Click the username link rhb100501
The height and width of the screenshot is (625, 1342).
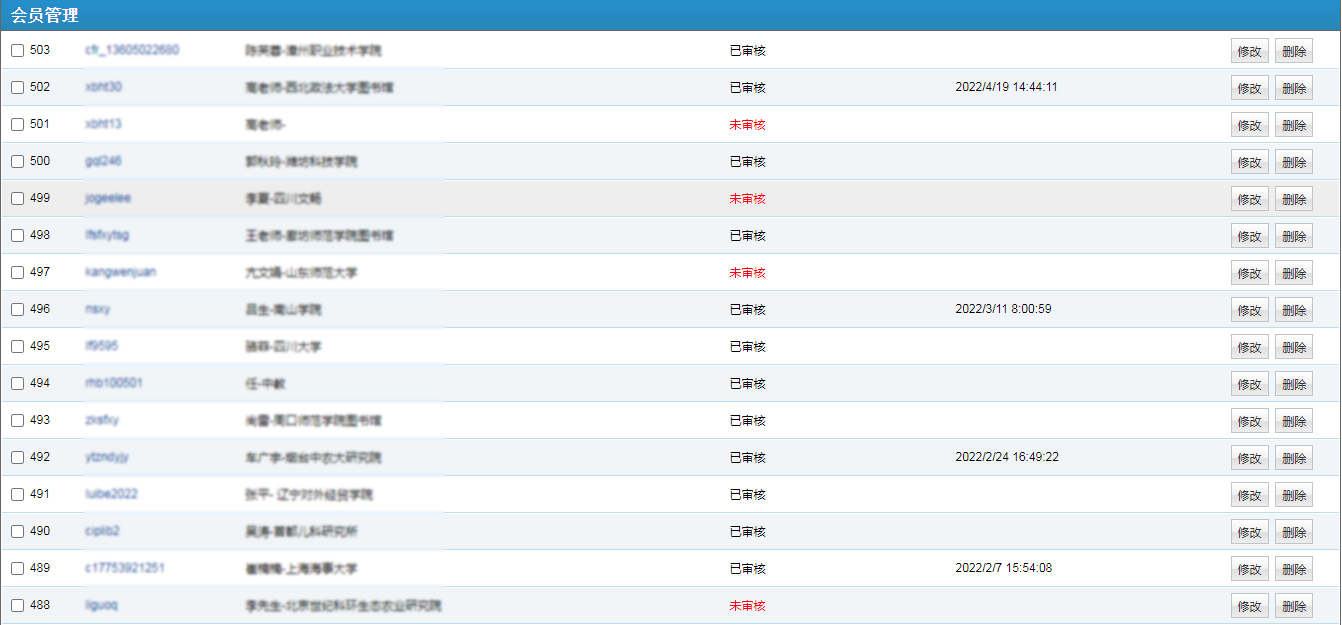coord(113,383)
